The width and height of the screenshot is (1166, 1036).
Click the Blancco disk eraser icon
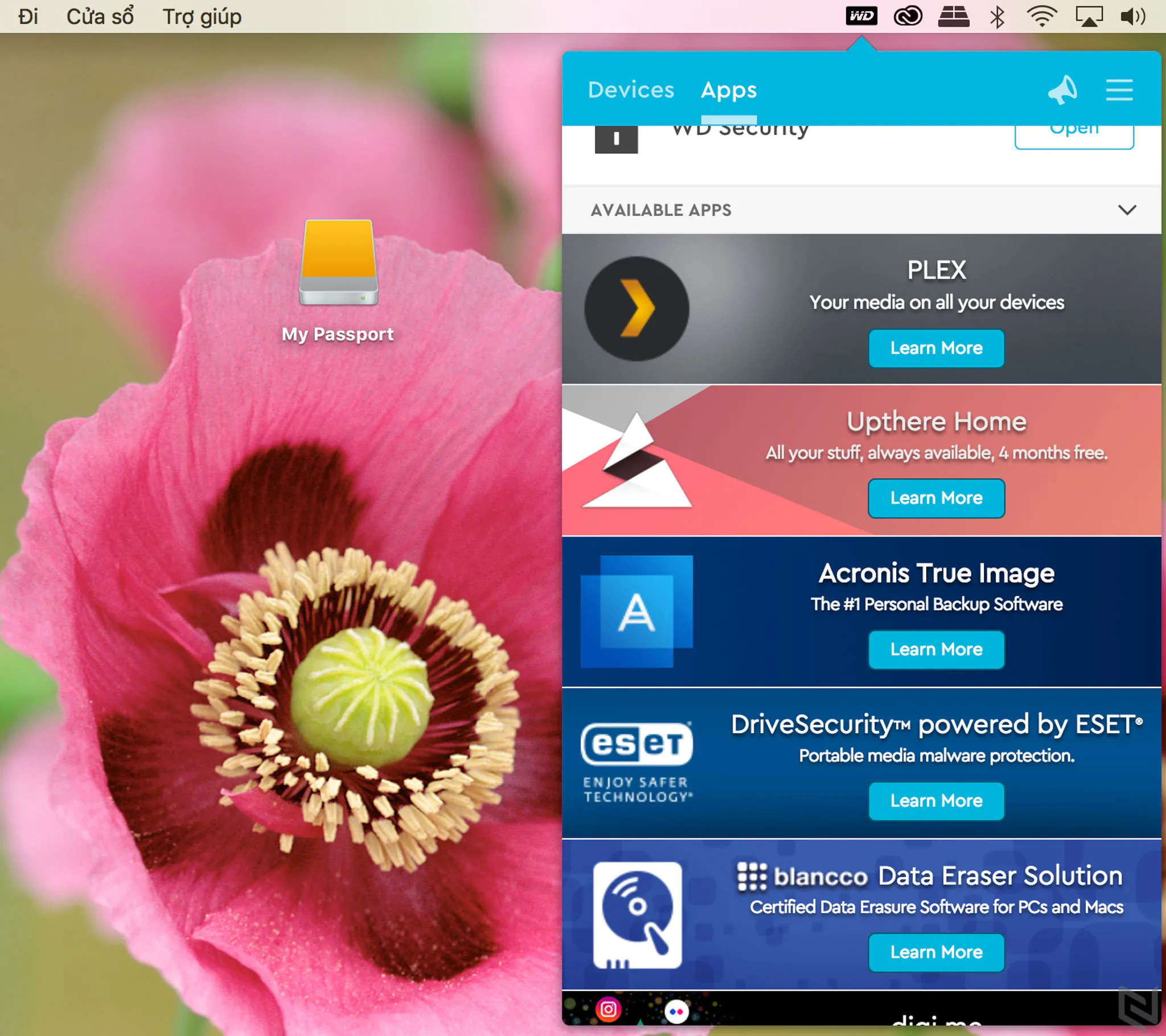637,915
